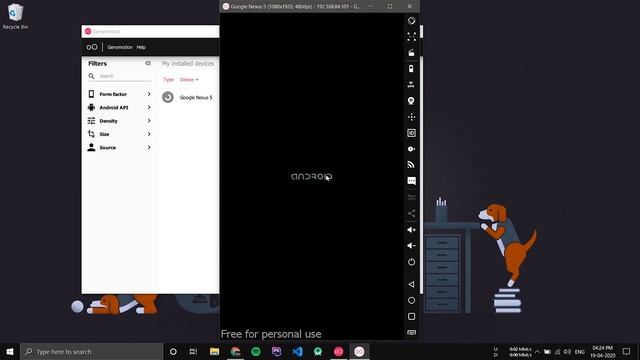
Task: Sort devices by Type column
Action: click(x=169, y=80)
